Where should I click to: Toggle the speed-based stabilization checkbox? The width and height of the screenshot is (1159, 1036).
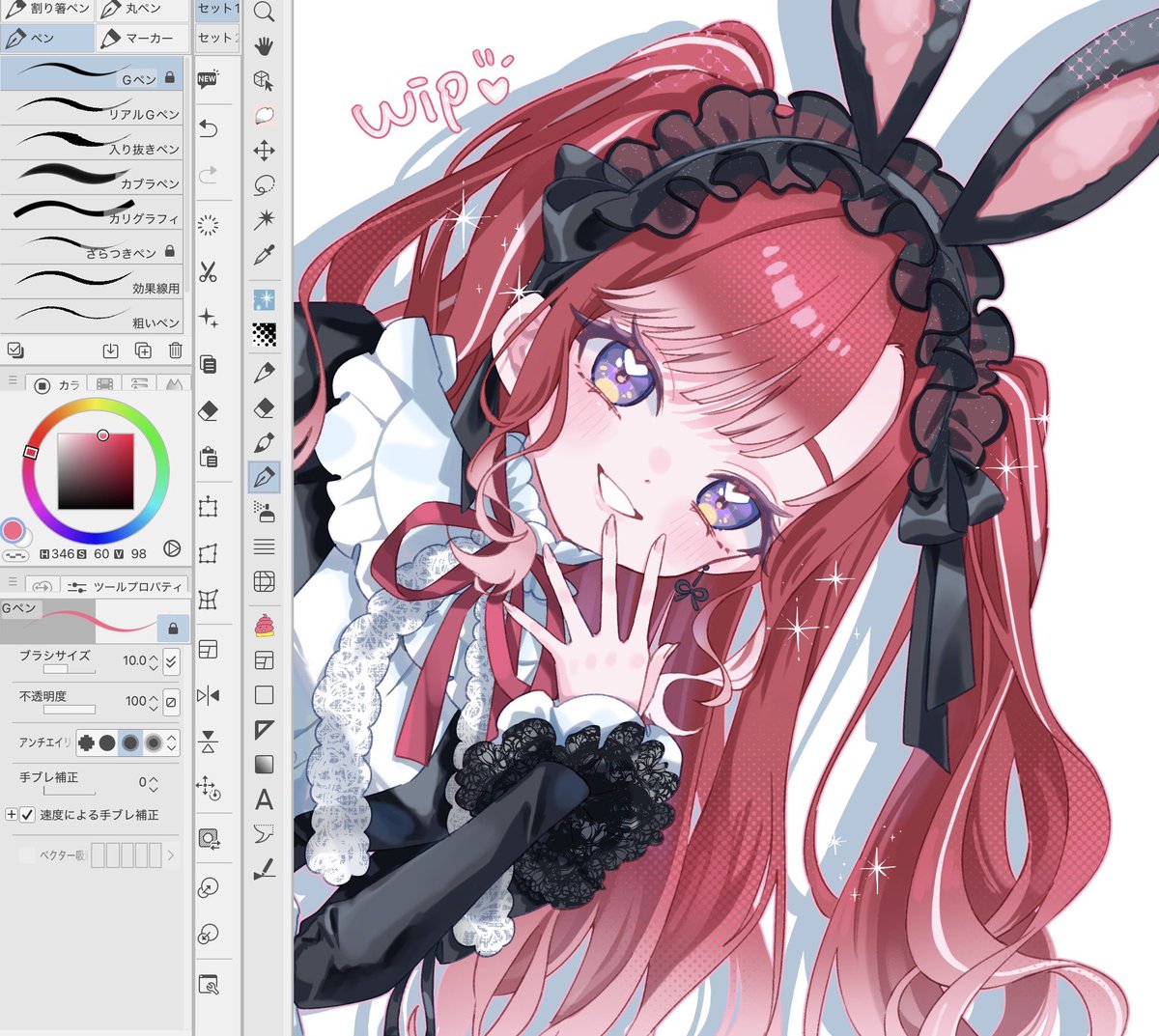point(28,815)
